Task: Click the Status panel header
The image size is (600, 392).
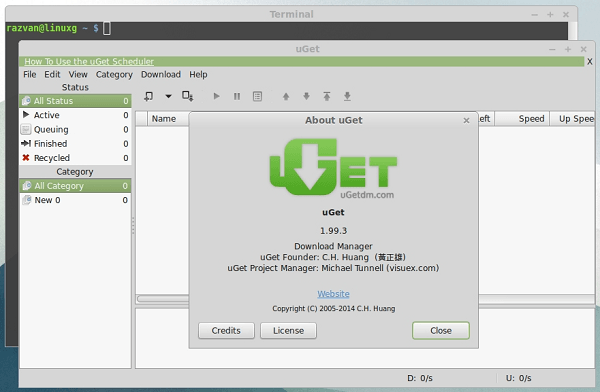Action: (x=75, y=87)
